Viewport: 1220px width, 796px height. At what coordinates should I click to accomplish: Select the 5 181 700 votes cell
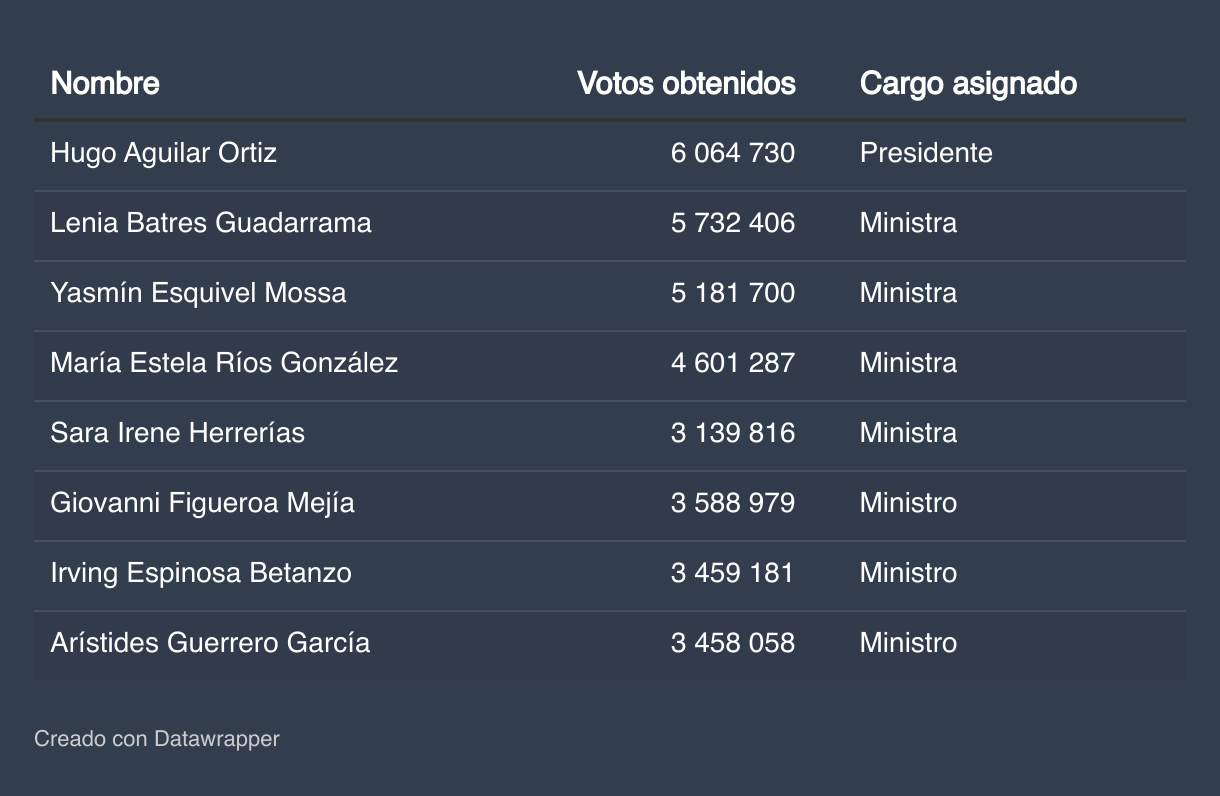[x=732, y=293]
